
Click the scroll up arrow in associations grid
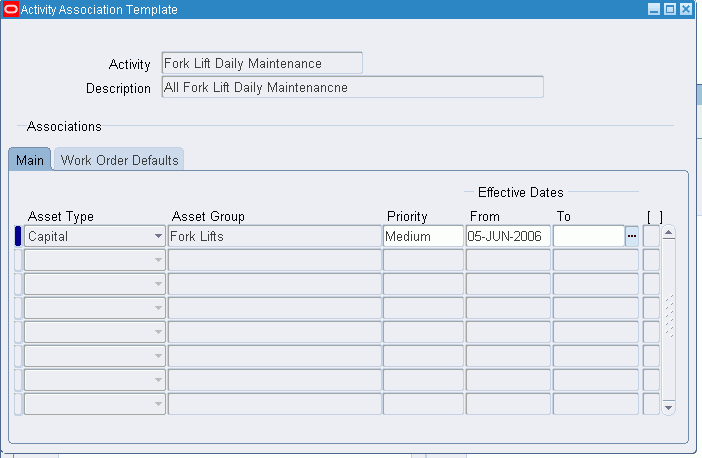tap(668, 232)
